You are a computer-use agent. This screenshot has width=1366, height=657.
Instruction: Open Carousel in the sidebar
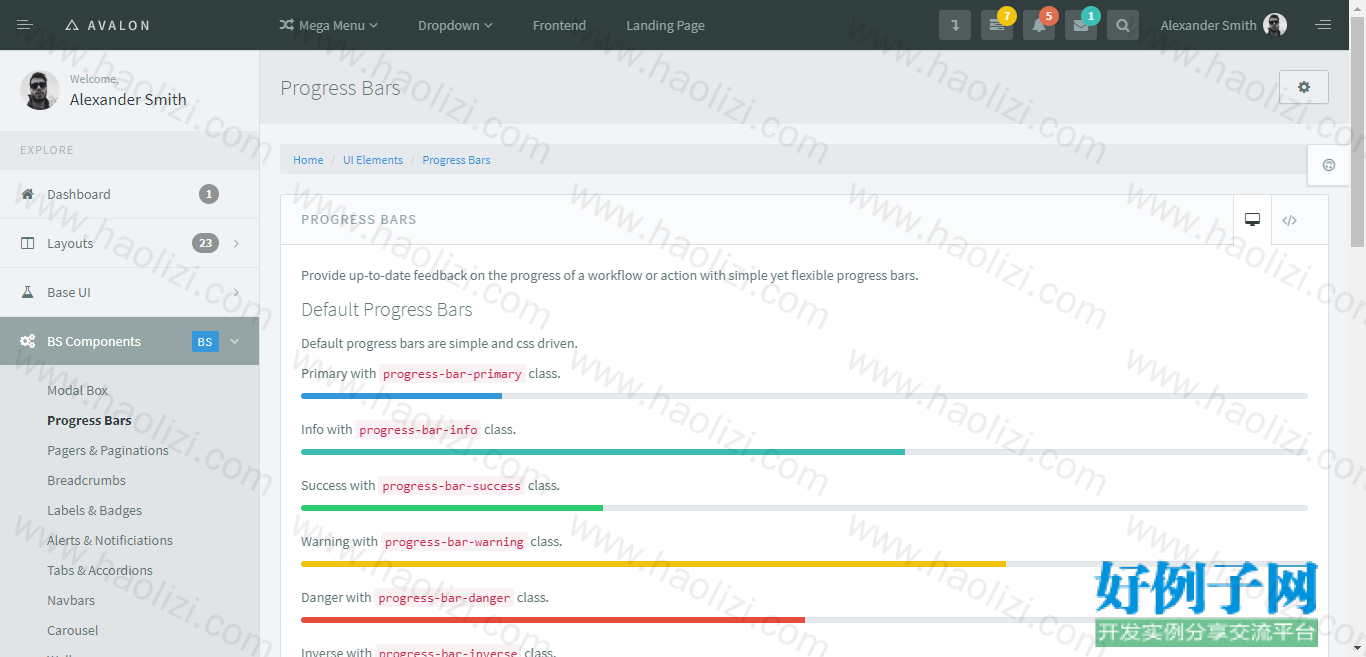pos(73,630)
